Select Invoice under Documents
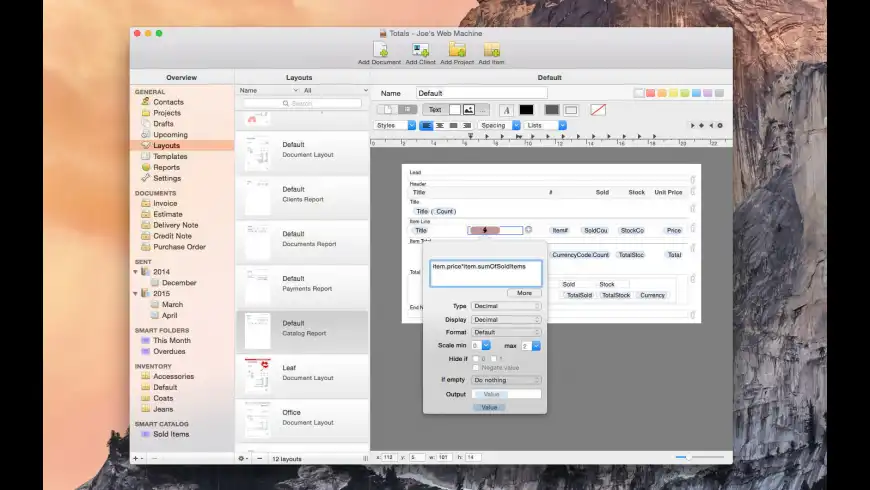This screenshot has height=490, width=870. pyautogui.click(x=165, y=203)
